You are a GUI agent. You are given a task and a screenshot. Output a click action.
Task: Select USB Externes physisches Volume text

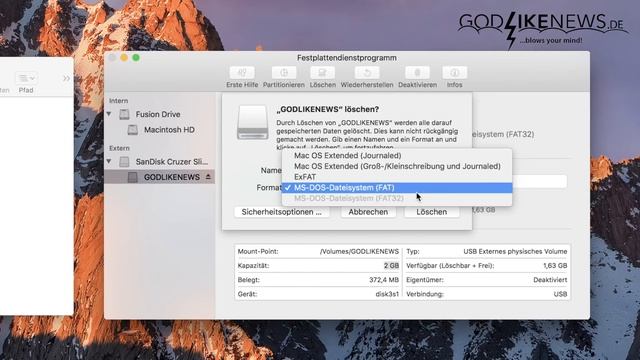point(515,251)
